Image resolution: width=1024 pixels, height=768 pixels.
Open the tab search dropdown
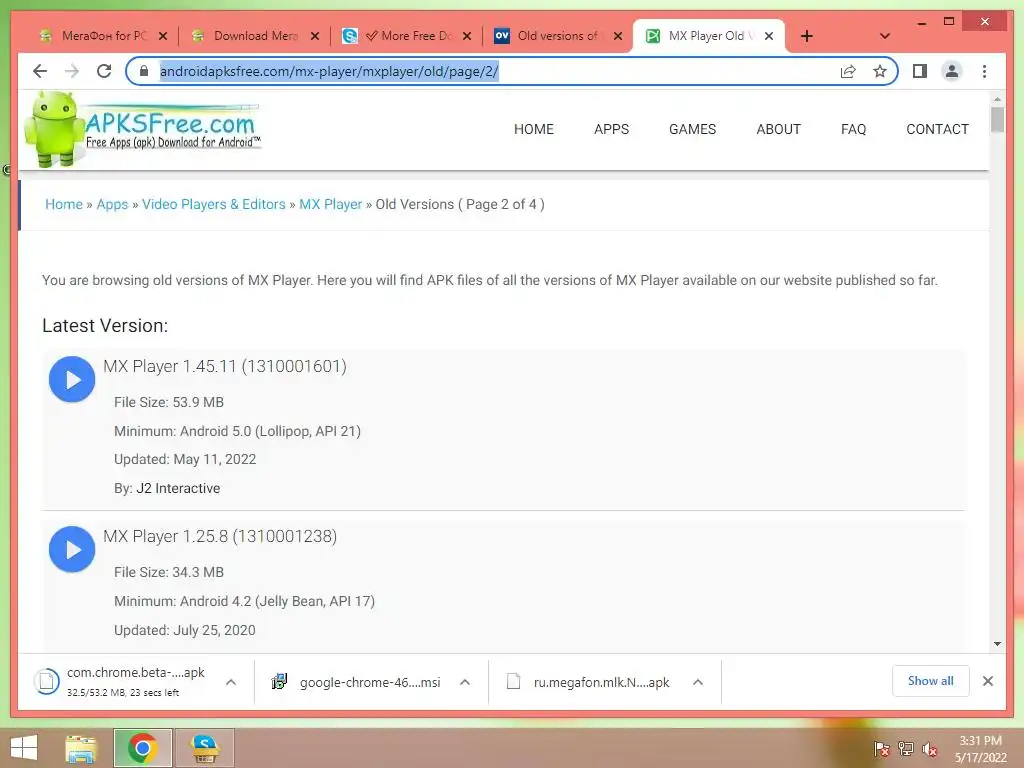(885, 36)
